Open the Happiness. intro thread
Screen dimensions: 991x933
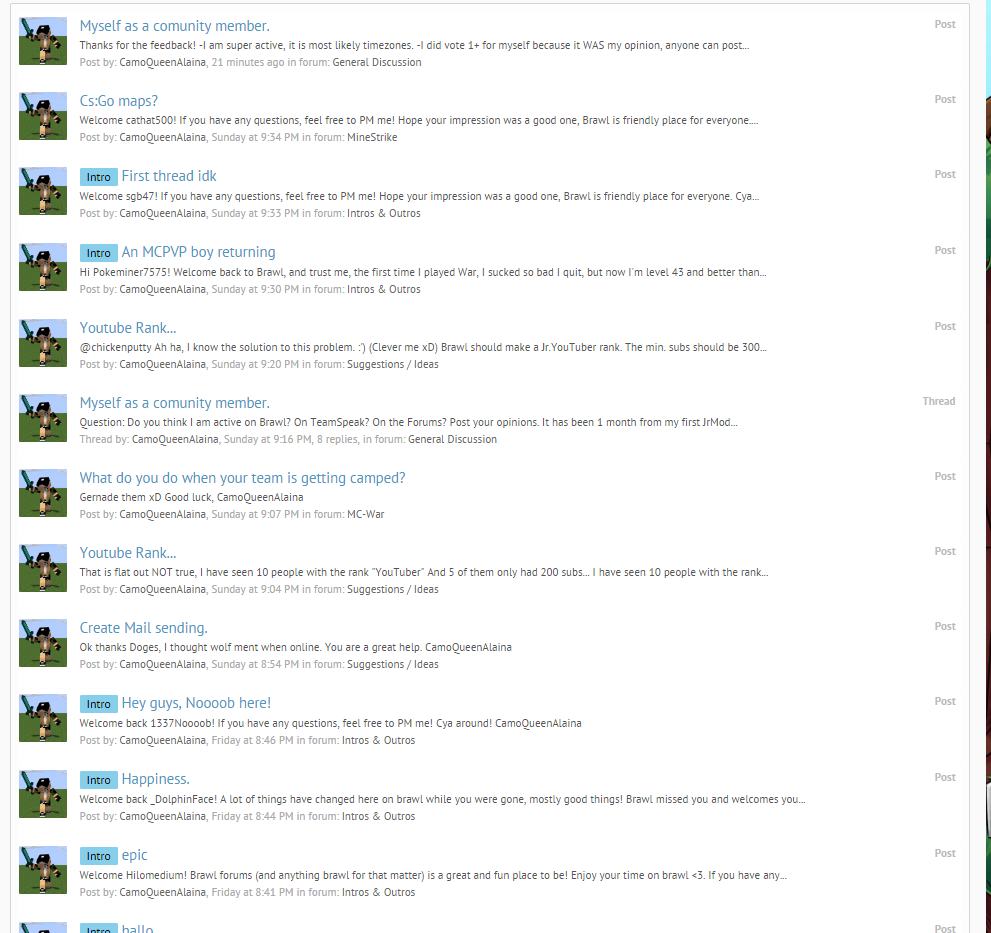pos(155,779)
